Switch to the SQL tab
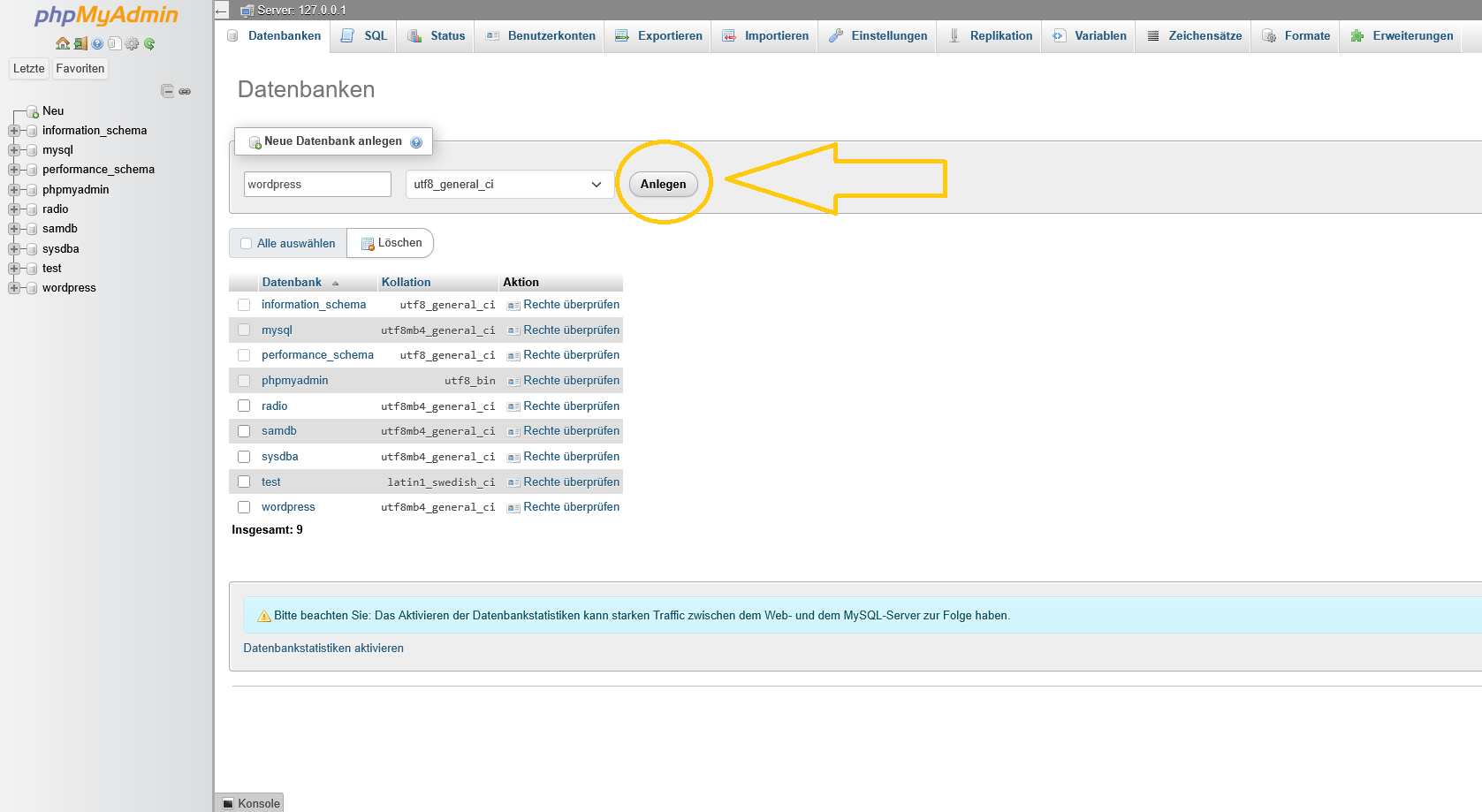This screenshot has width=1482, height=812. pos(365,36)
